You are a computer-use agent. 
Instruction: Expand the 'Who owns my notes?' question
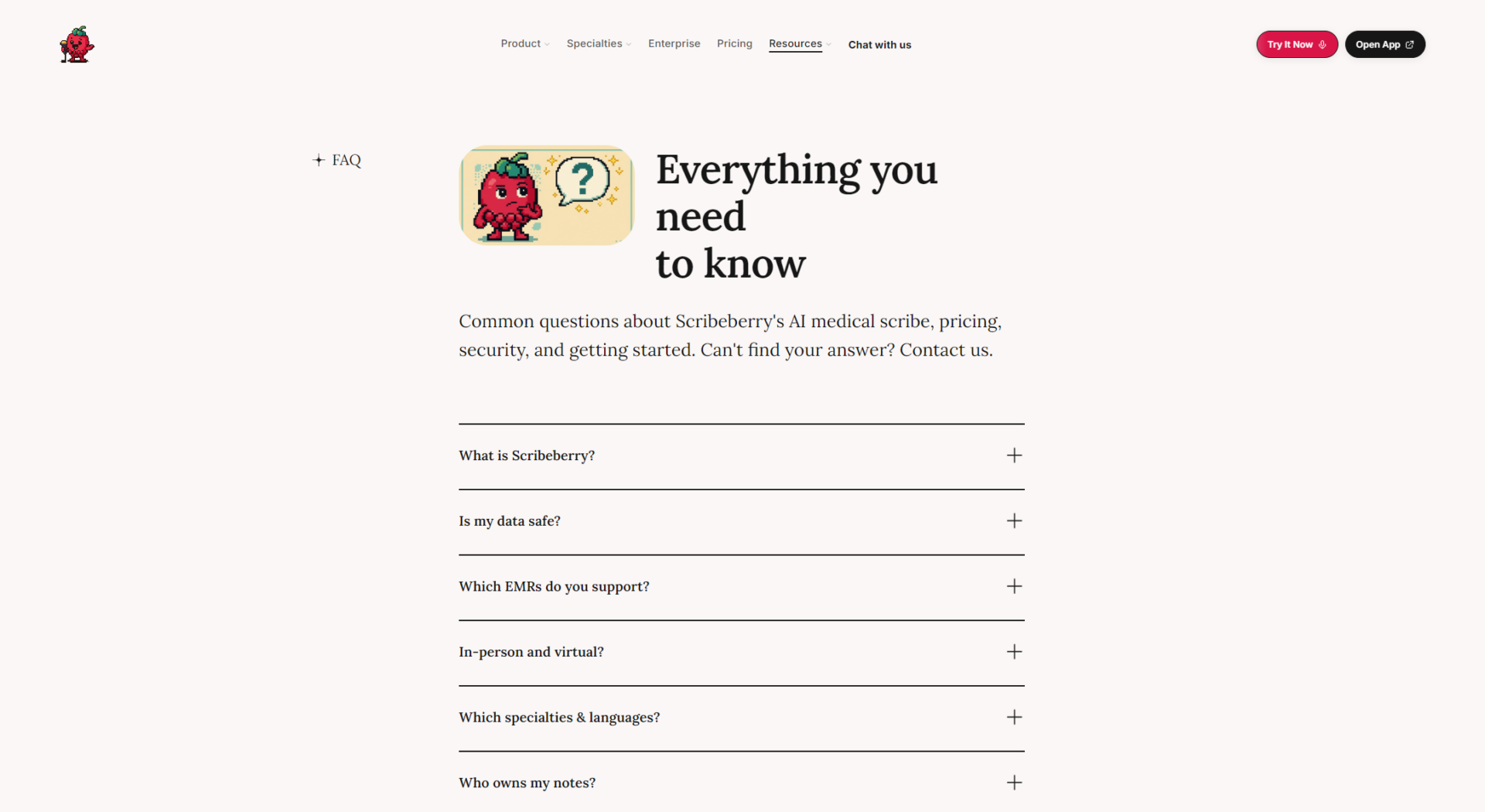(527, 783)
